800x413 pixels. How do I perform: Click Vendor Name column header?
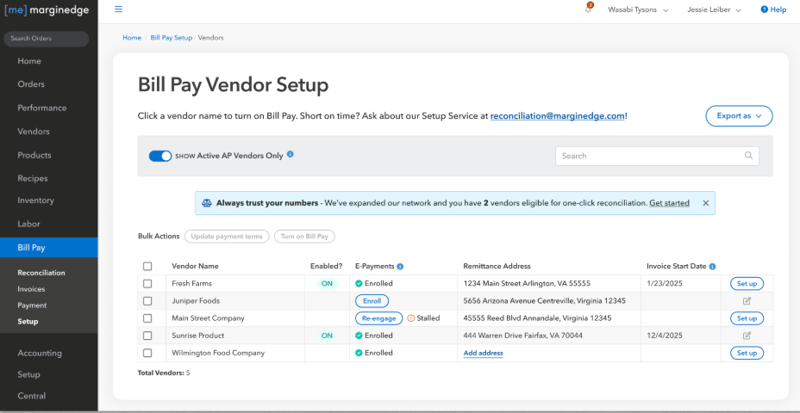[195, 266]
